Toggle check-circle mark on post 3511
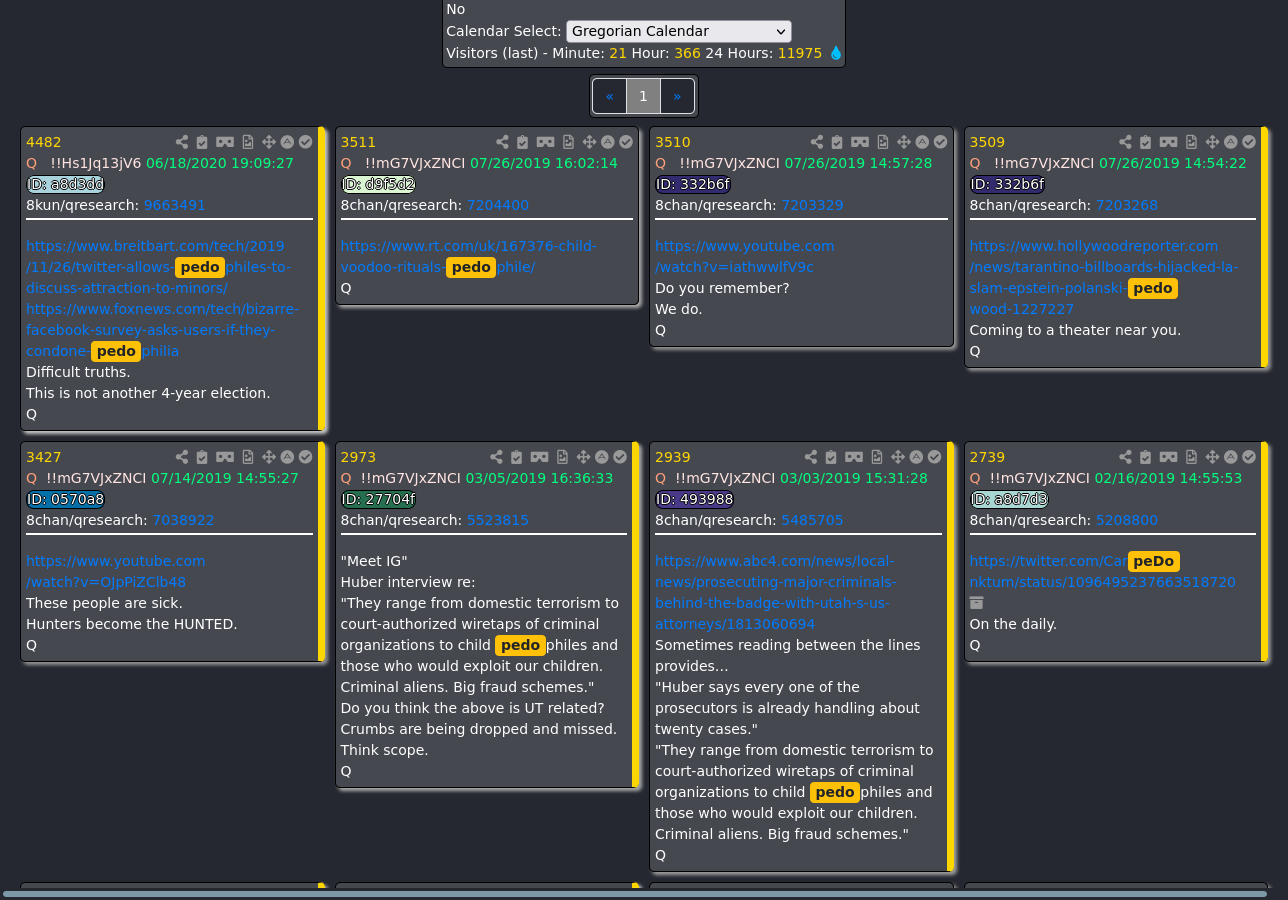Screen dimensions: 1288x900 pyautogui.click(x=626, y=142)
